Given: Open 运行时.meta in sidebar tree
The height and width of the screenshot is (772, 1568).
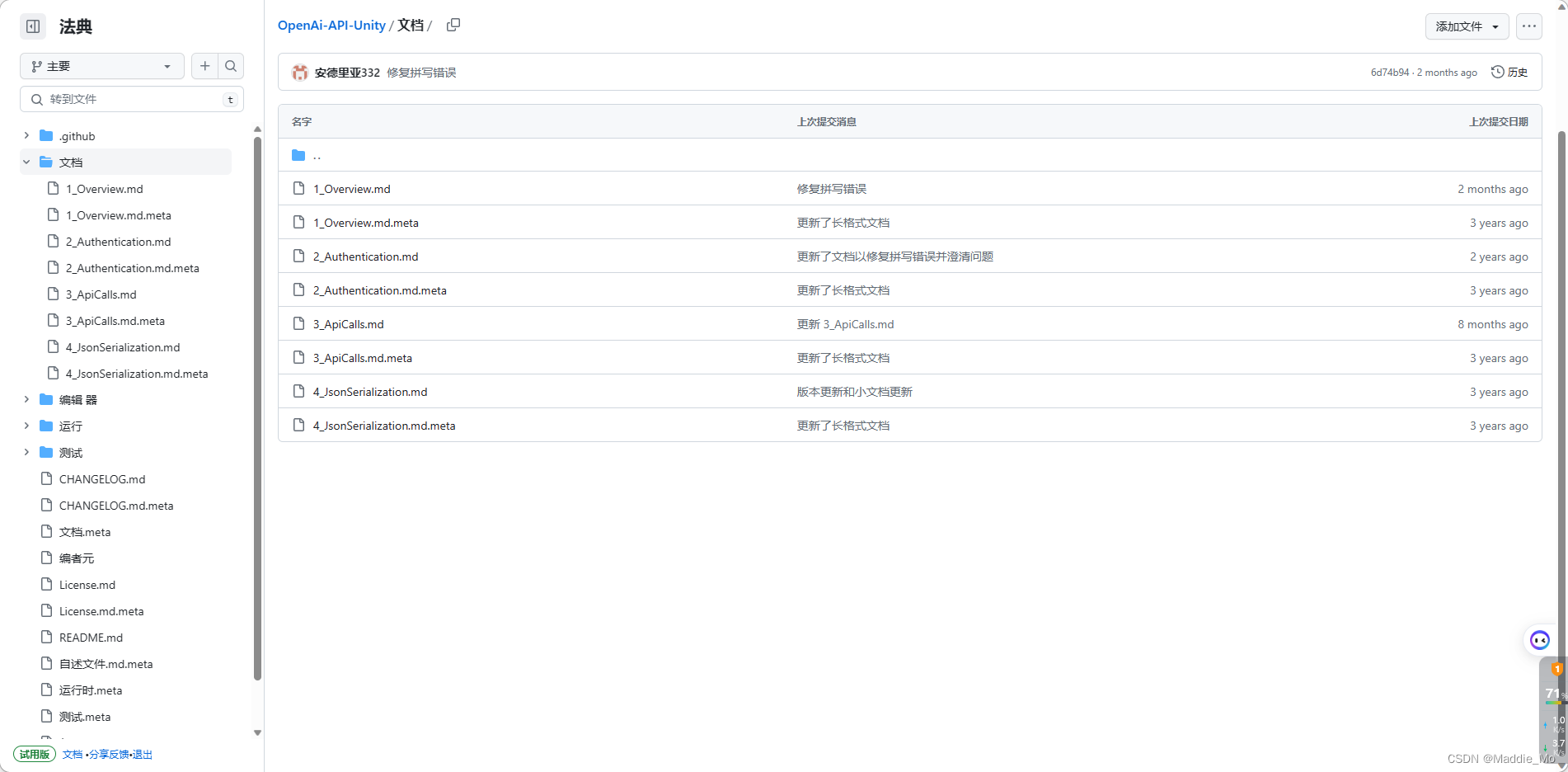Looking at the screenshot, I should tap(91, 690).
